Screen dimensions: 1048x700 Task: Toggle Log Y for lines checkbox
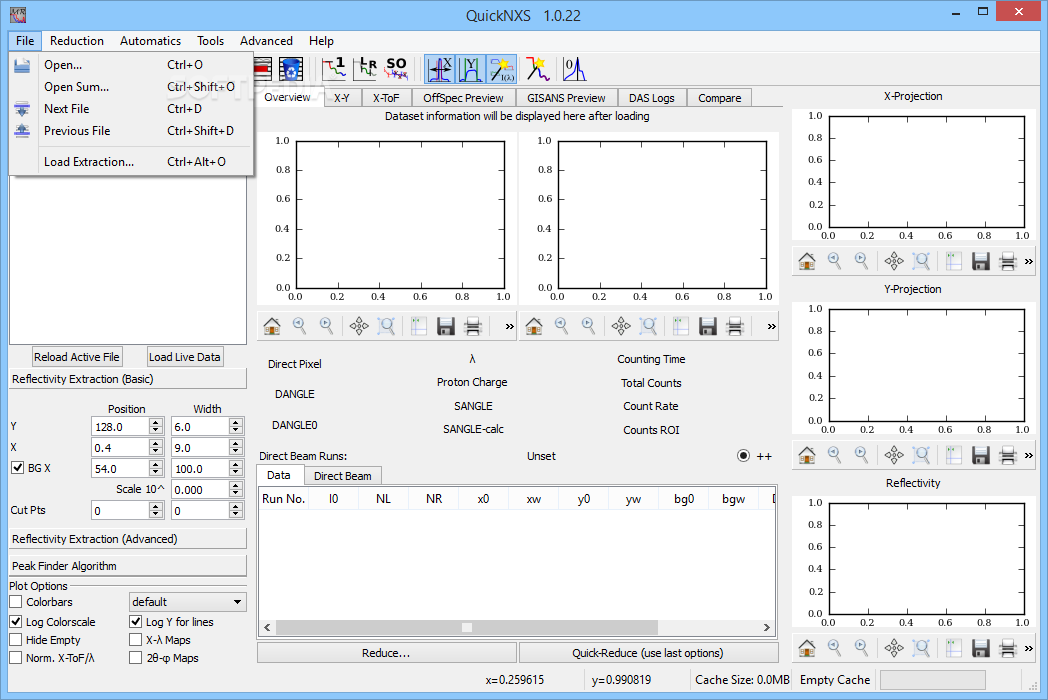coord(136,622)
